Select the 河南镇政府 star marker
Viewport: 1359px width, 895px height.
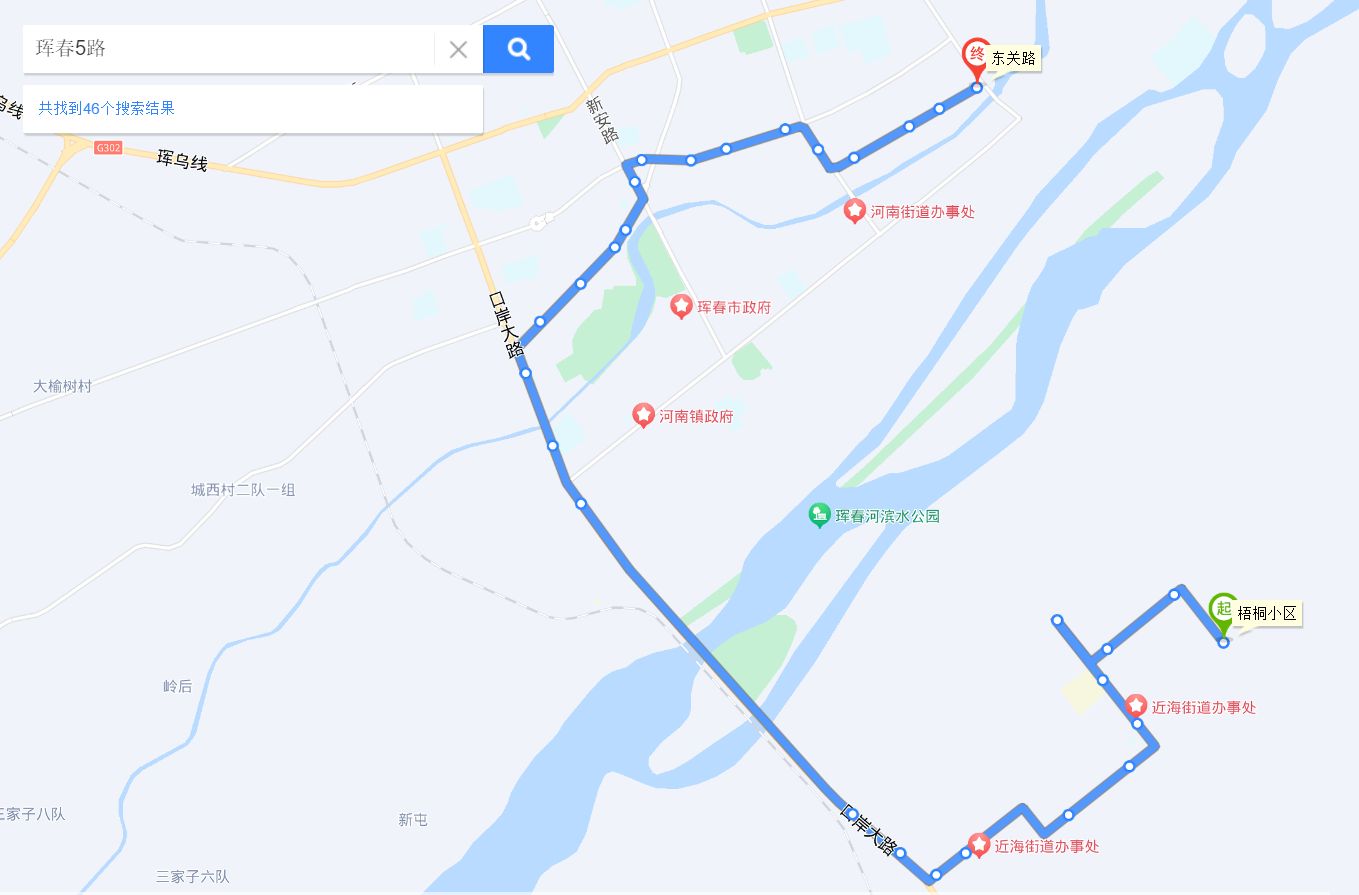pyautogui.click(x=644, y=415)
